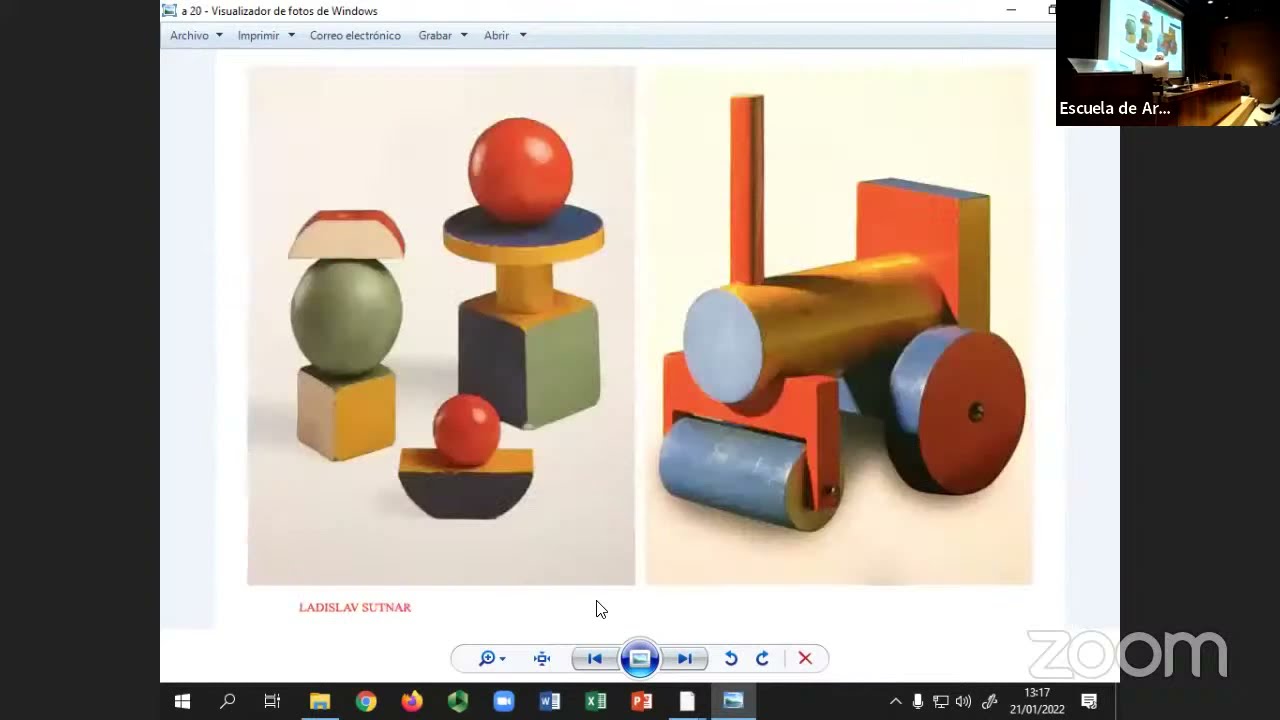Viewport: 1280px width, 720px height.
Task: Open network settings from the tray
Action: coord(941,702)
